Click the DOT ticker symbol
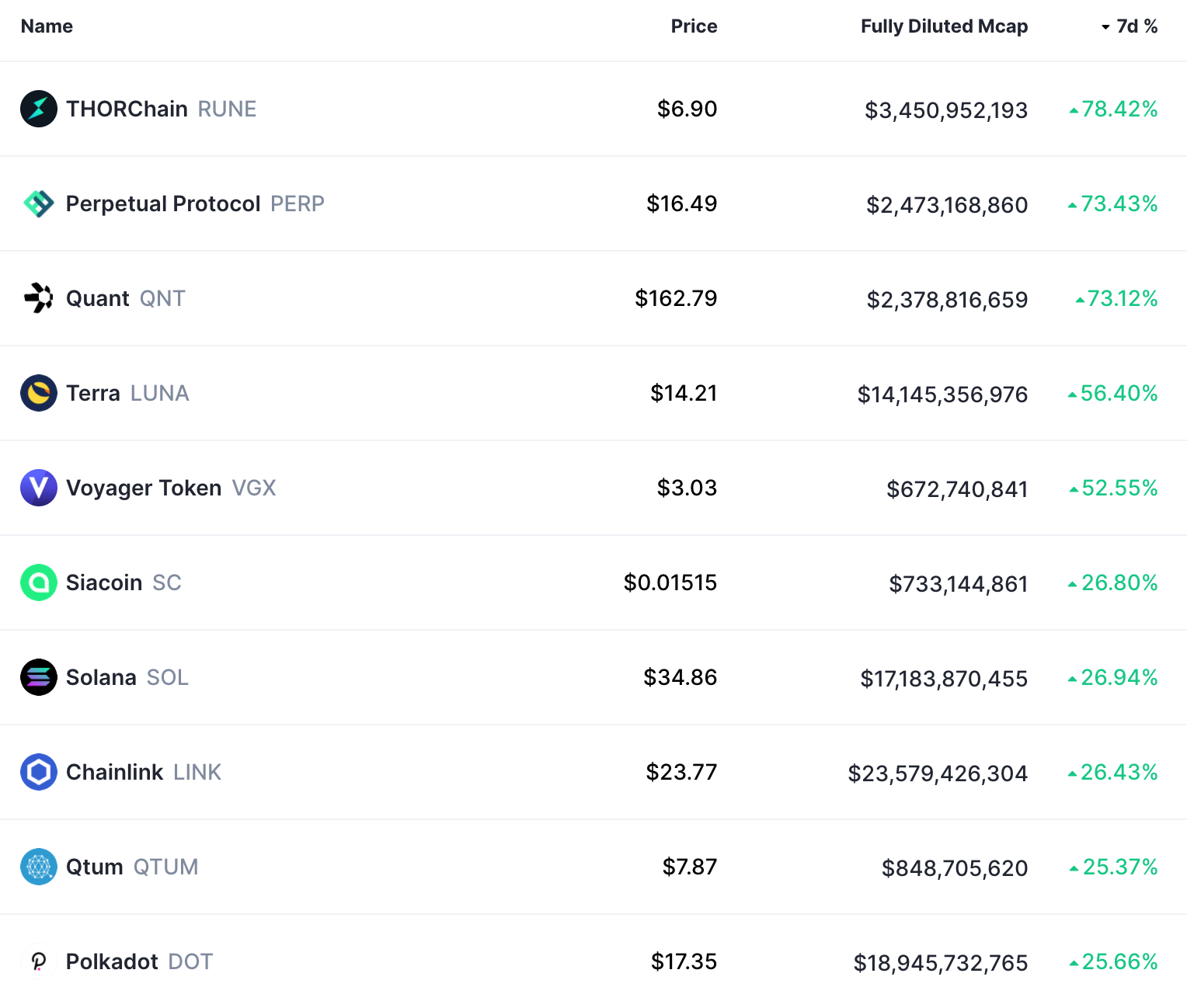Screen dimensions: 1187x1008 [x=190, y=961]
